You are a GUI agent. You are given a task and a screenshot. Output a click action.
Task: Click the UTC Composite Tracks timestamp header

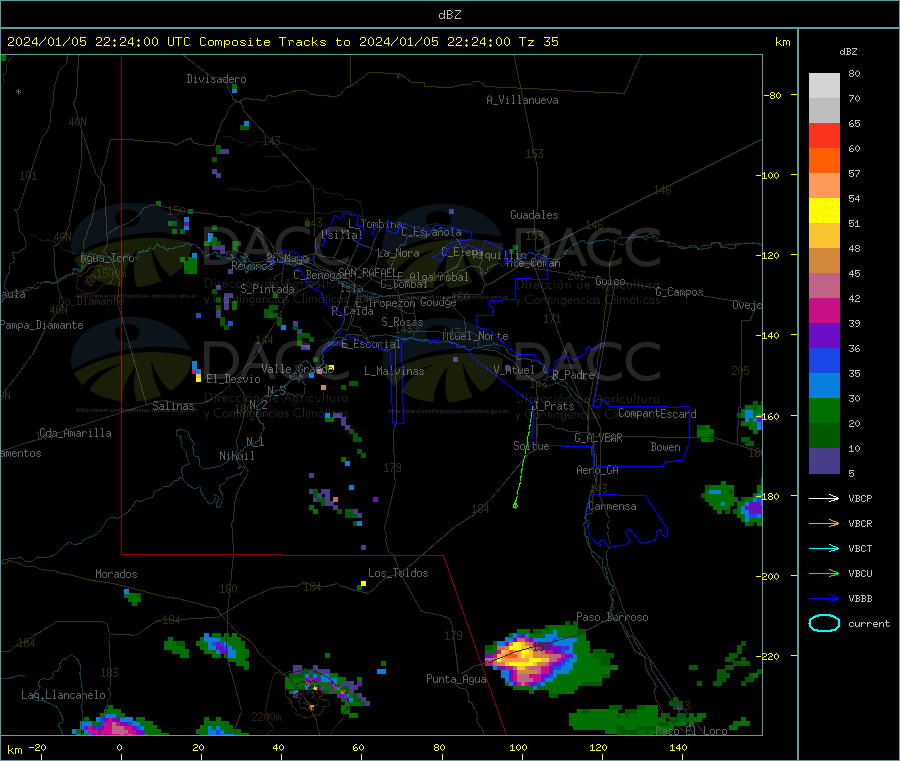282,42
